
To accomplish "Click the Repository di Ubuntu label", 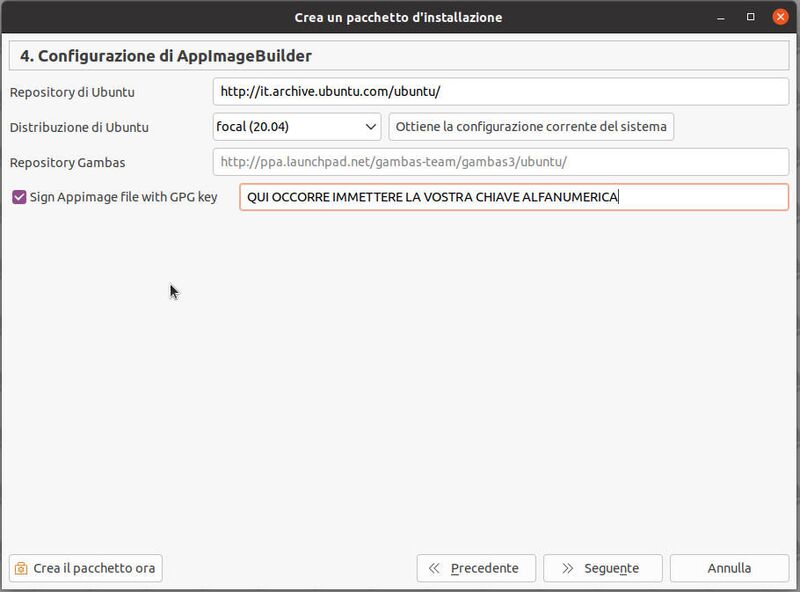I will point(72,92).
